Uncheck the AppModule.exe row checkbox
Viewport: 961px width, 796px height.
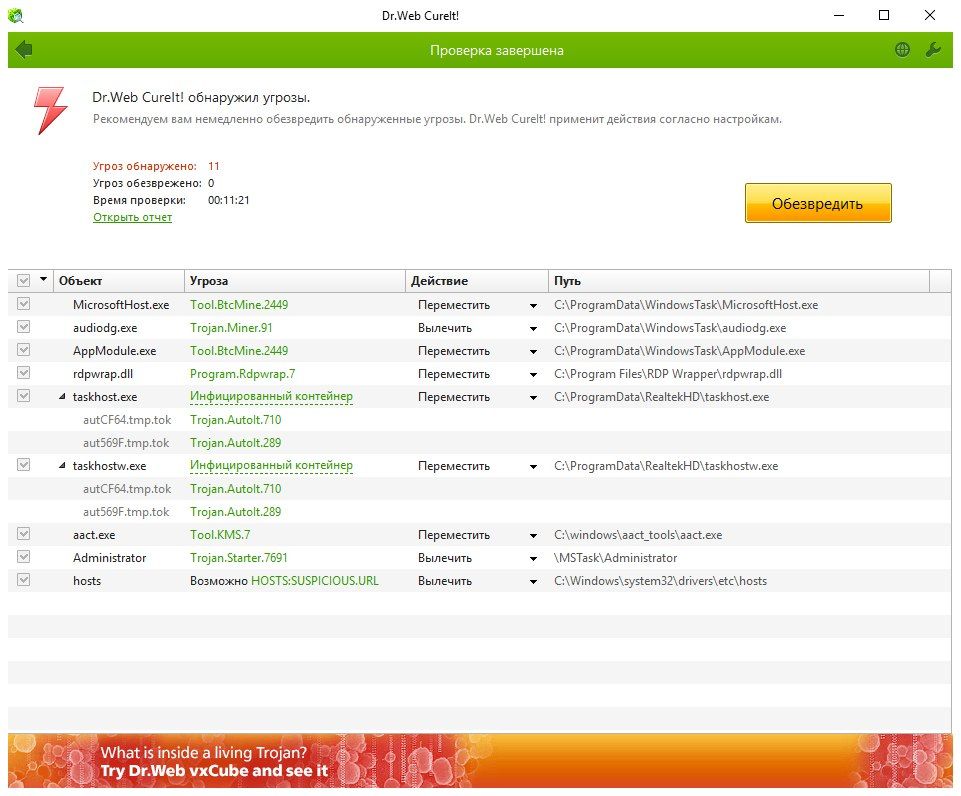tap(23, 350)
